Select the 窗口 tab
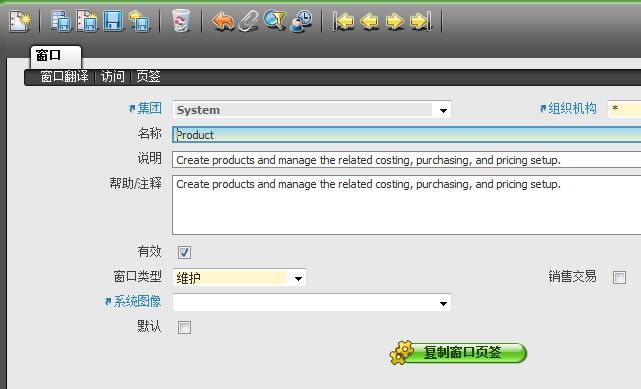 coord(56,56)
